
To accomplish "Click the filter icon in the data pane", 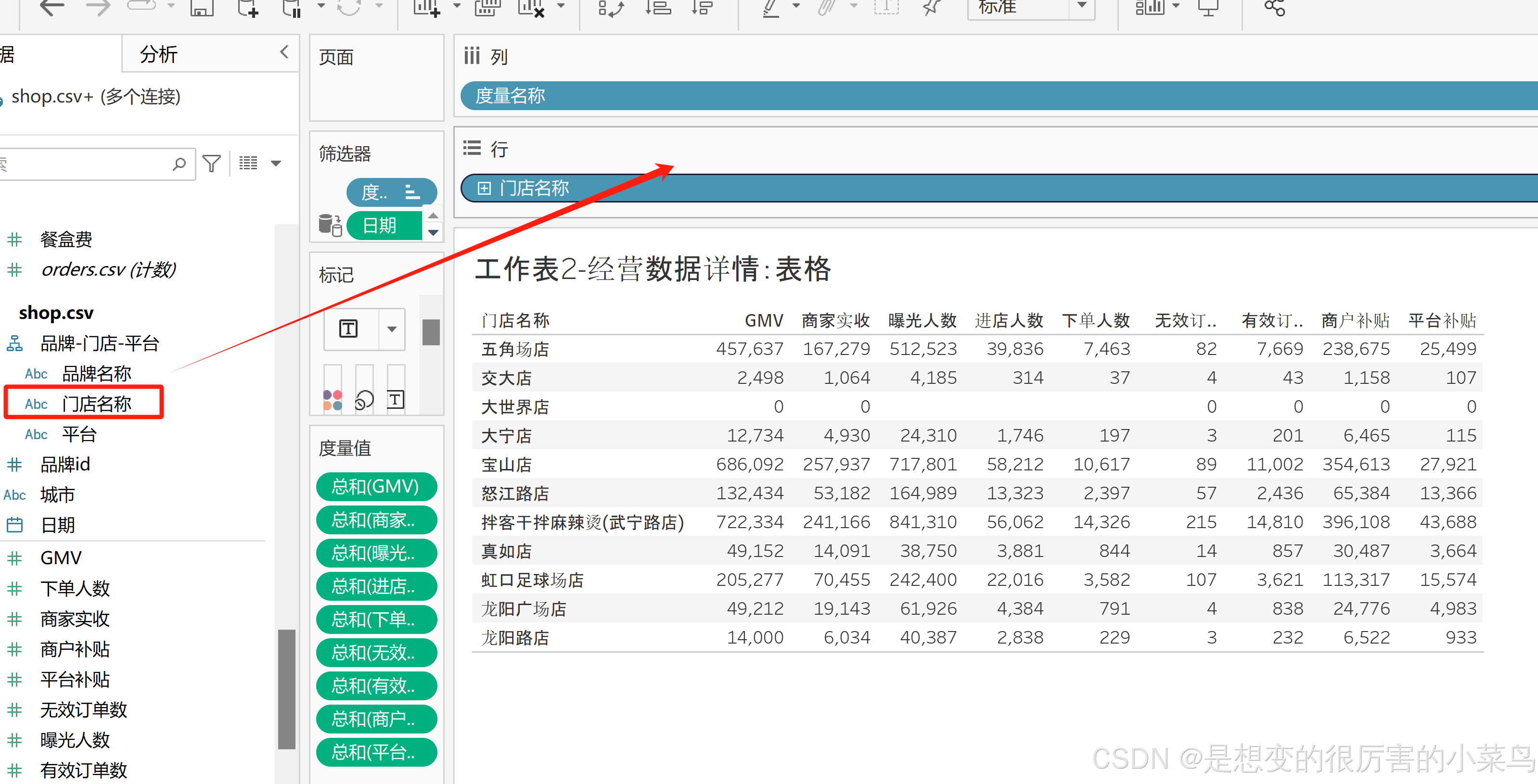I will point(211,164).
